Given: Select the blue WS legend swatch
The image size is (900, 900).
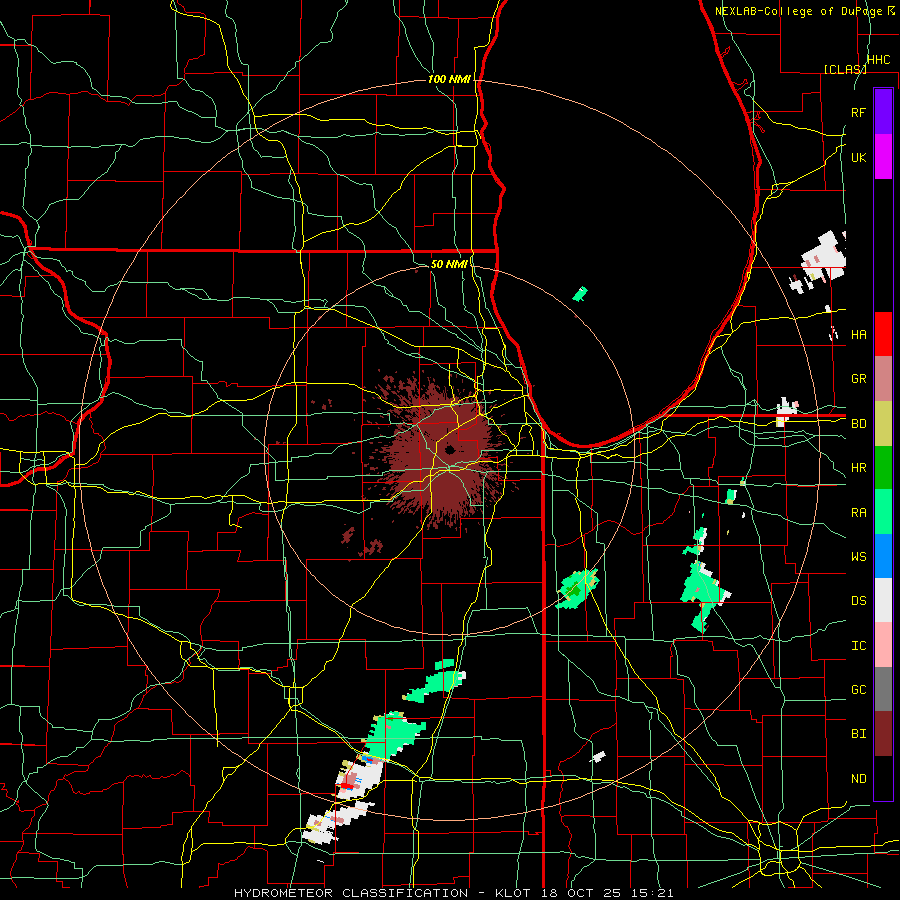Looking at the screenshot, I should click(883, 556).
